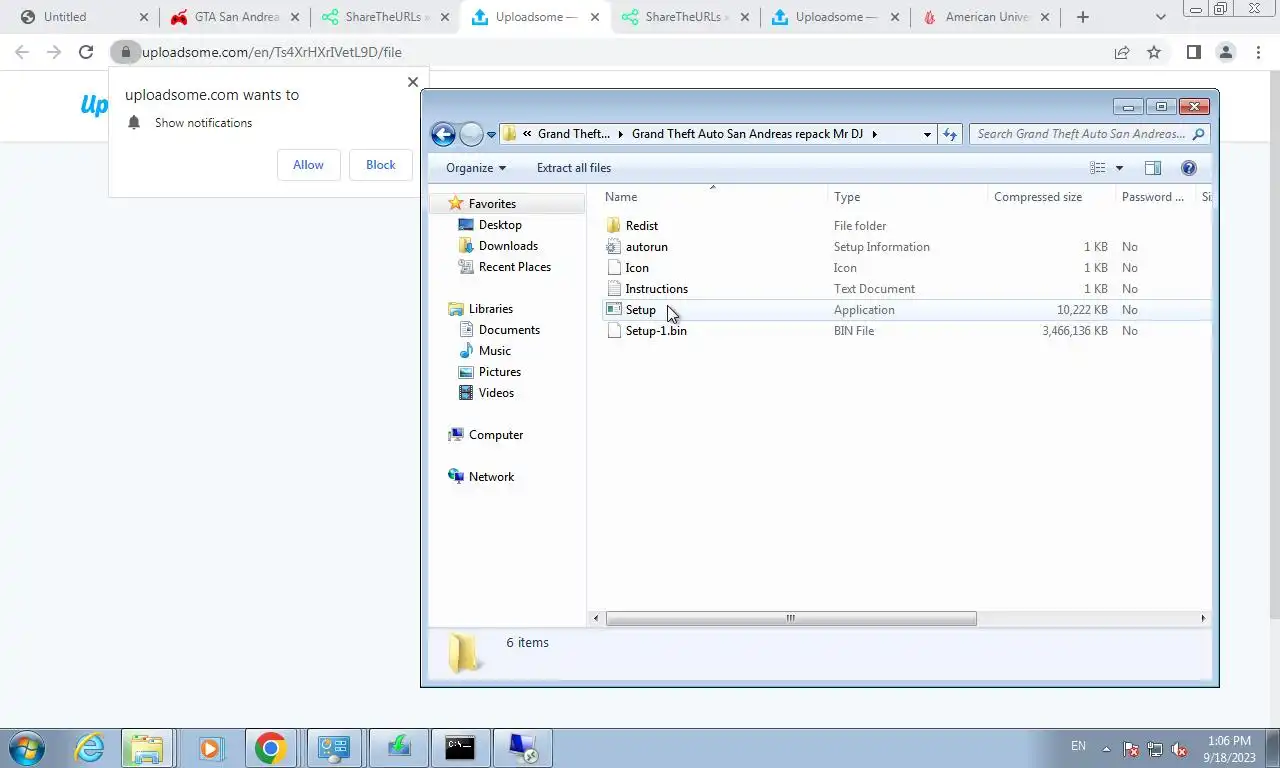Open Chrome tab search chevron
The image size is (1280, 768).
[1160, 17]
